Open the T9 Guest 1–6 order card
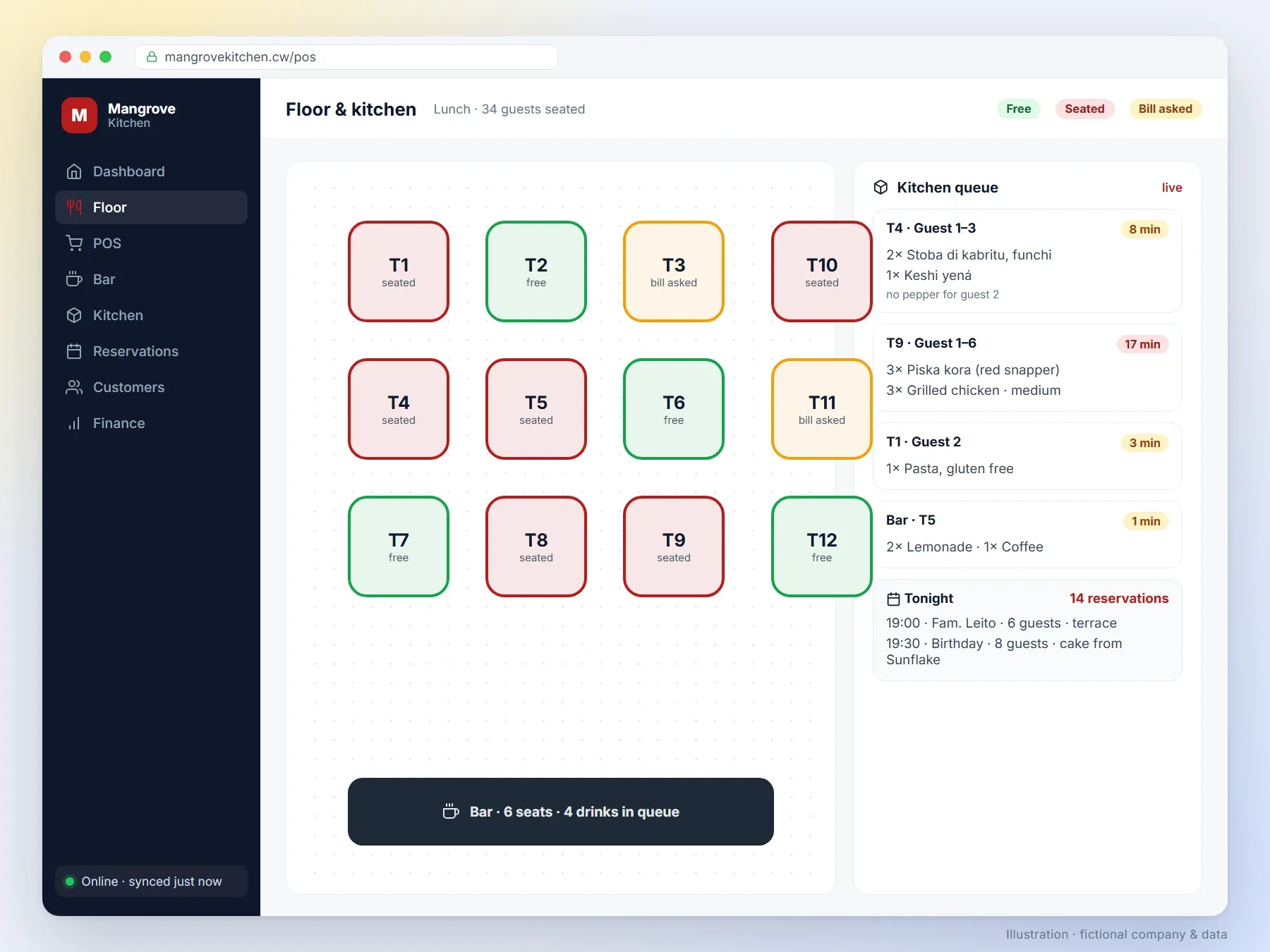 [x=1027, y=367]
